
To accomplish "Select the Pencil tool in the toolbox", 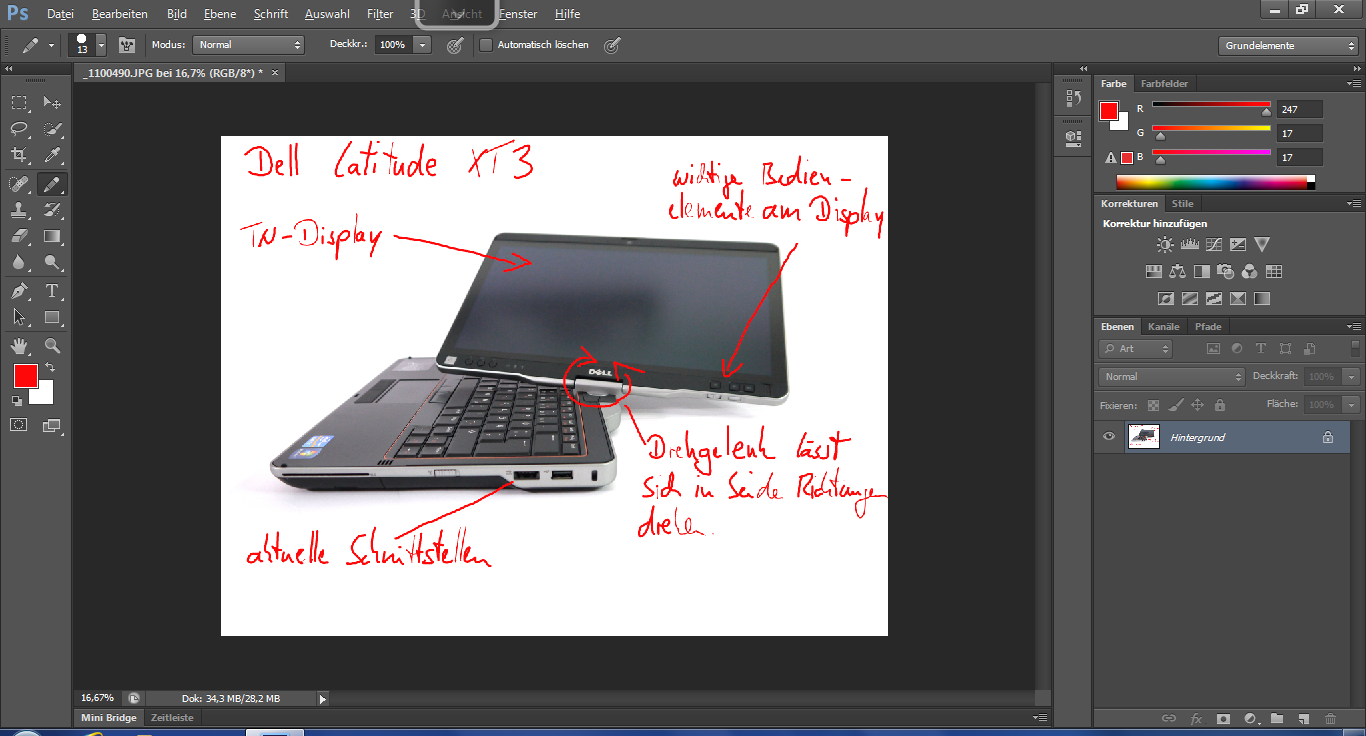I will 52,184.
